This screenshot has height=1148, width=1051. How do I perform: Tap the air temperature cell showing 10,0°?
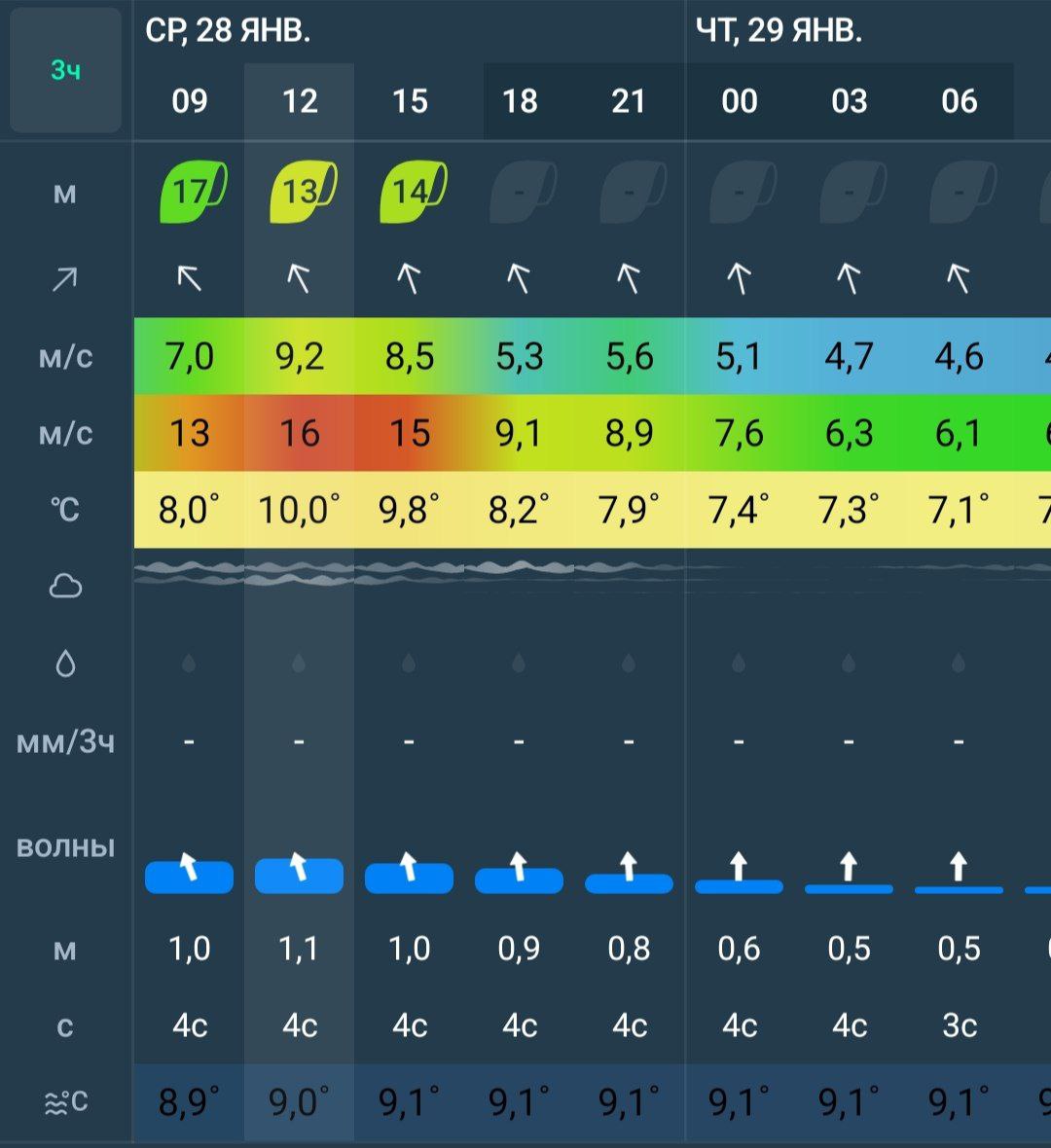[300, 510]
